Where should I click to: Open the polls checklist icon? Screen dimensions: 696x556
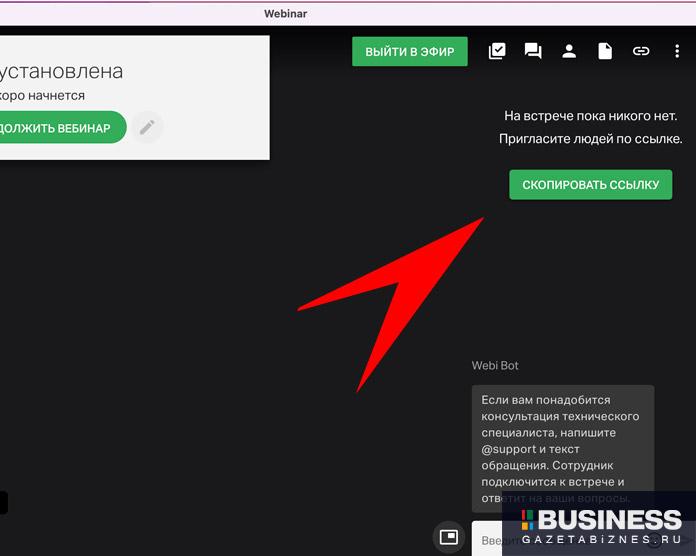pos(497,52)
